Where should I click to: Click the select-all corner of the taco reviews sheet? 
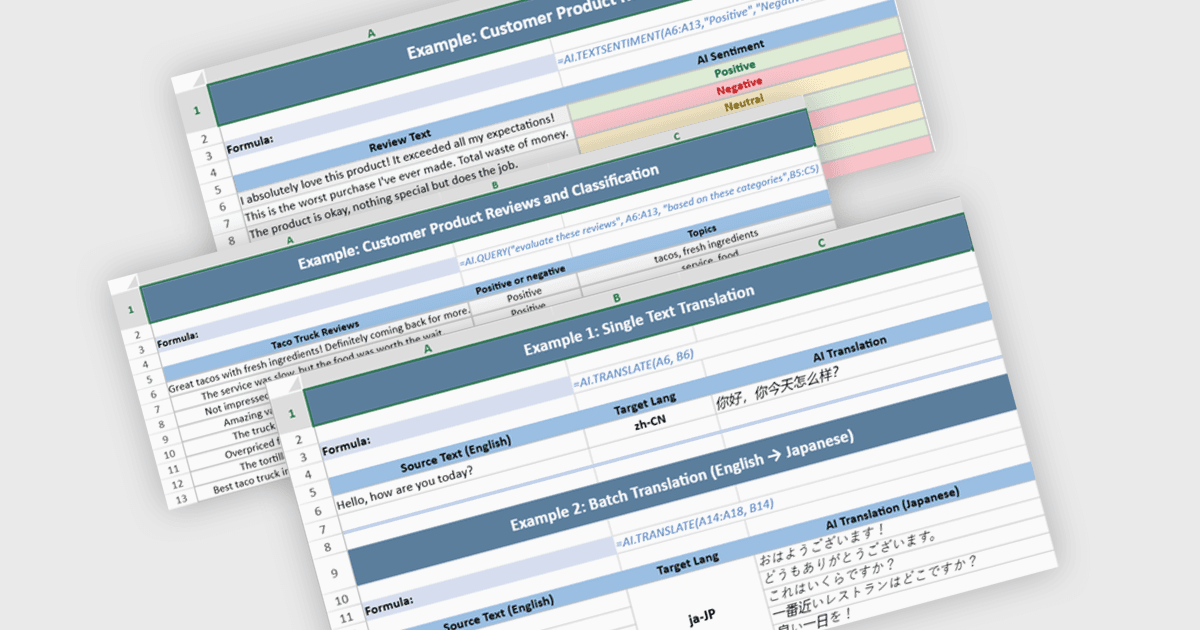click(x=127, y=284)
